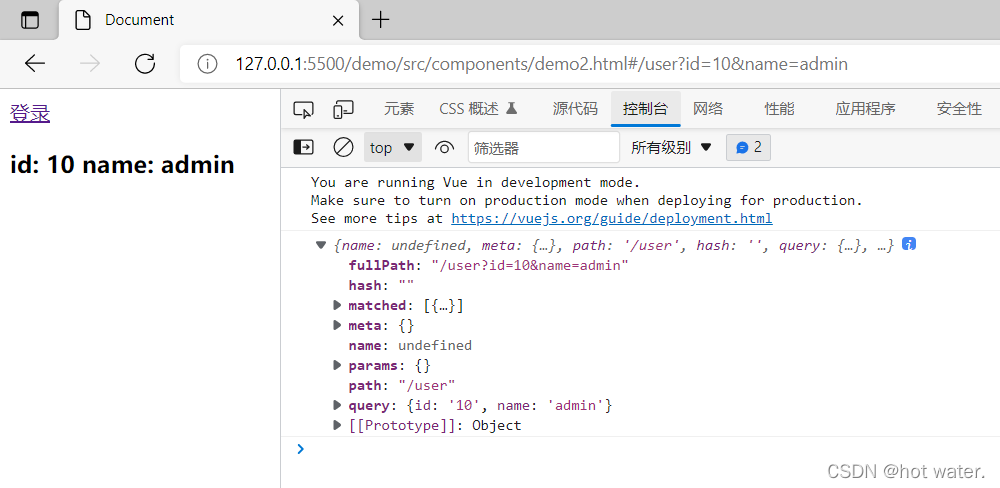This screenshot has width=1000, height=488.
Task: Select the fullPath property value
Action: click(x=529, y=265)
